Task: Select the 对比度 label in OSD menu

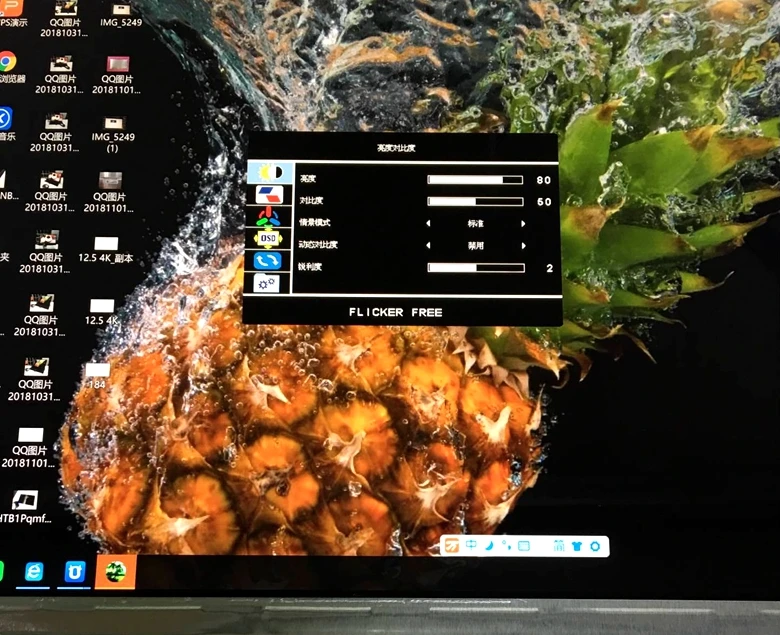Action: pos(311,200)
